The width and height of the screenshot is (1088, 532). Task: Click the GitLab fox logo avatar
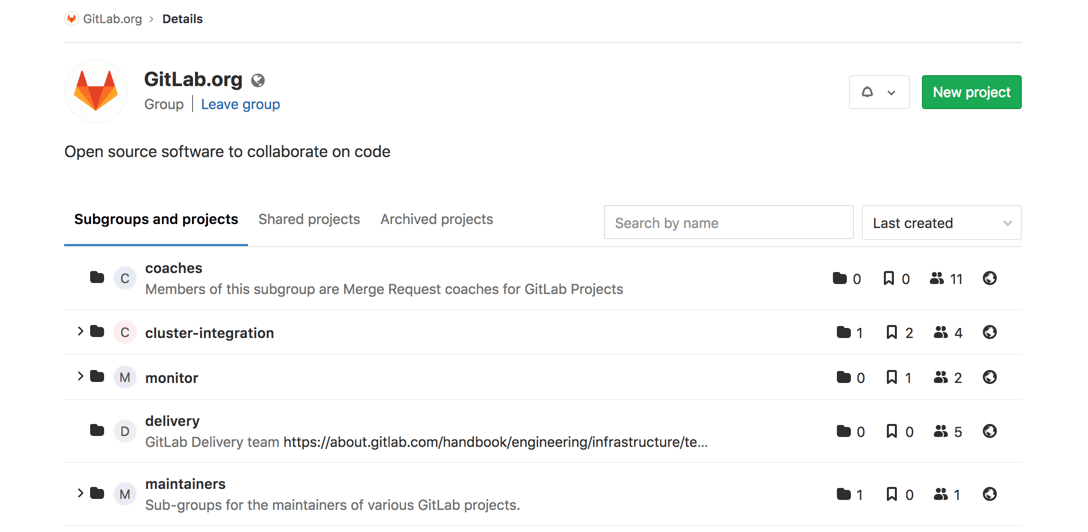96,91
